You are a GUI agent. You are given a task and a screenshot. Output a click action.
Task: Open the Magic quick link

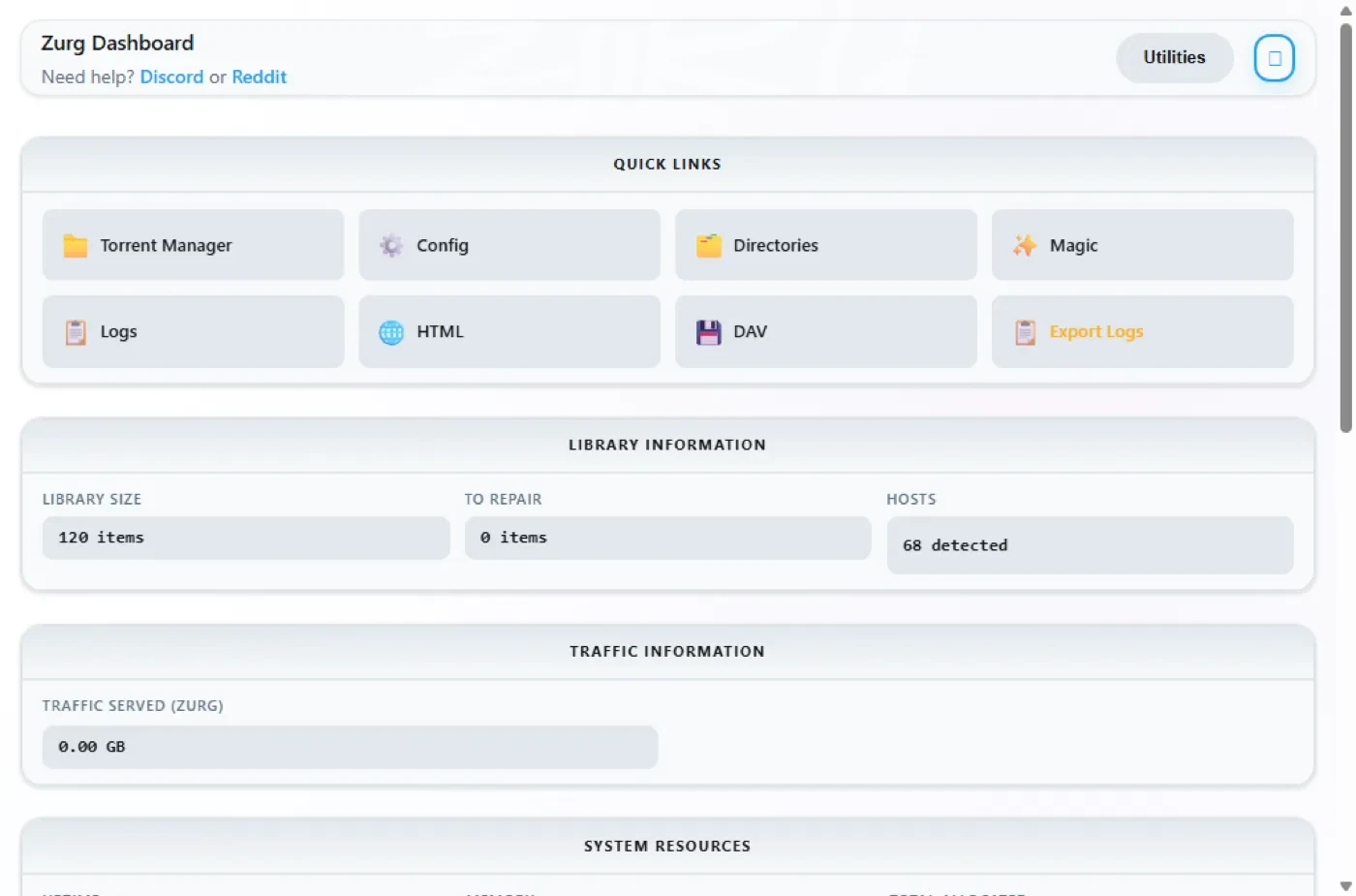pos(1143,245)
